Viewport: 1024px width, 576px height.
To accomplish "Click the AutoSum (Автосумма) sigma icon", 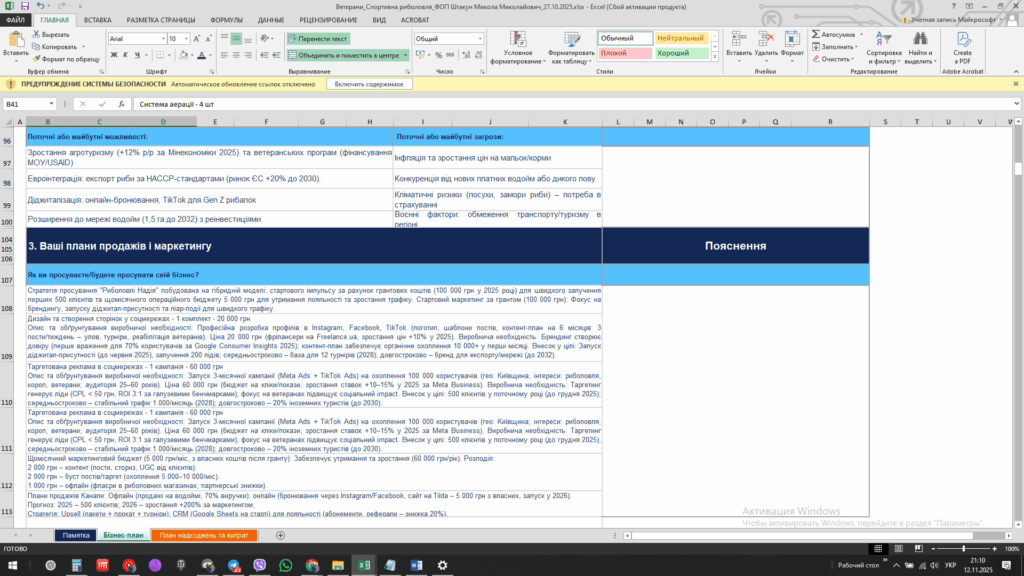I will pos(815,34).
